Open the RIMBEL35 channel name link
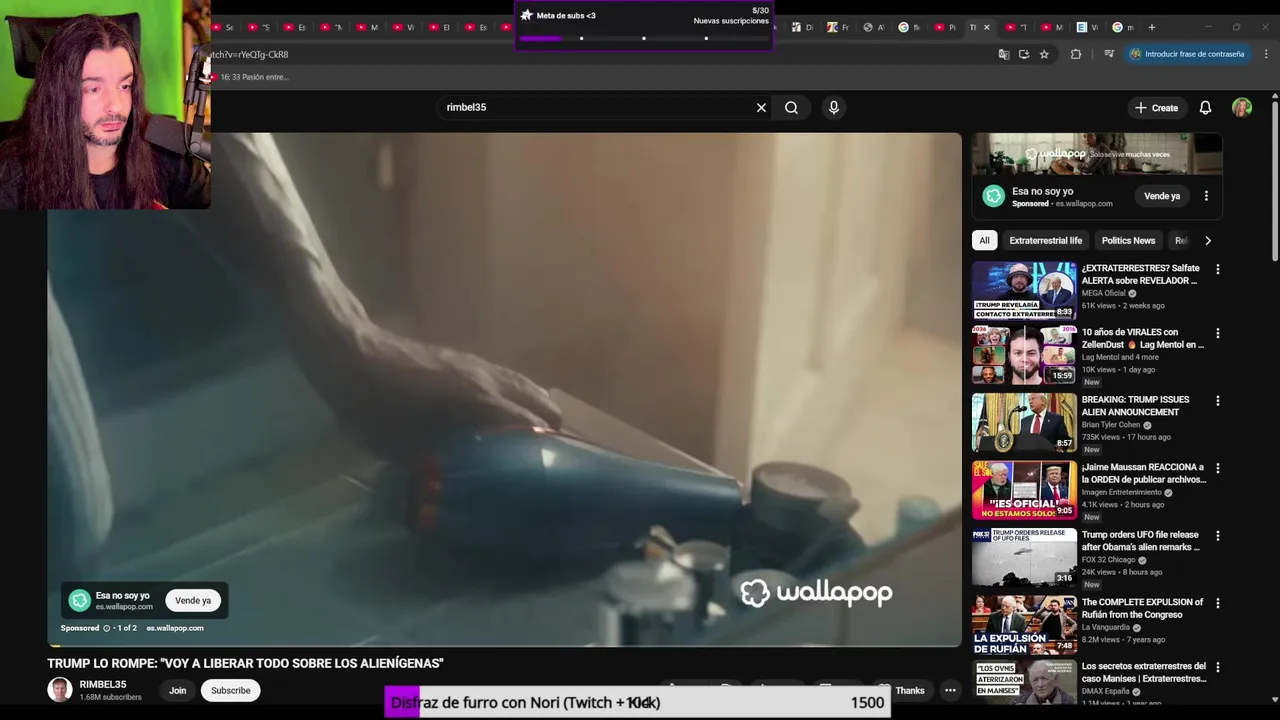The image size is (1280, 720). coord(103,685)
